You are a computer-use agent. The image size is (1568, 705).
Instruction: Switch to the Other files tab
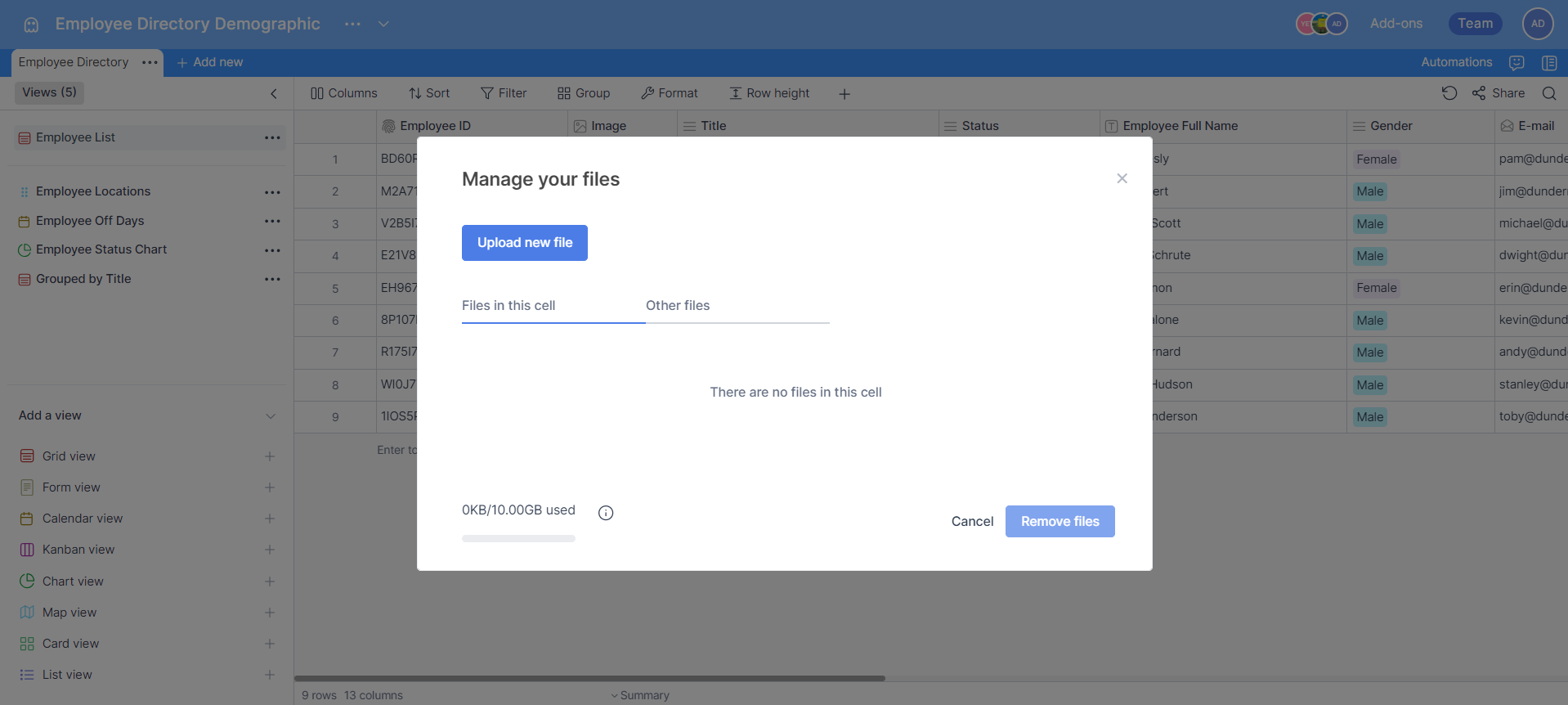678,306
